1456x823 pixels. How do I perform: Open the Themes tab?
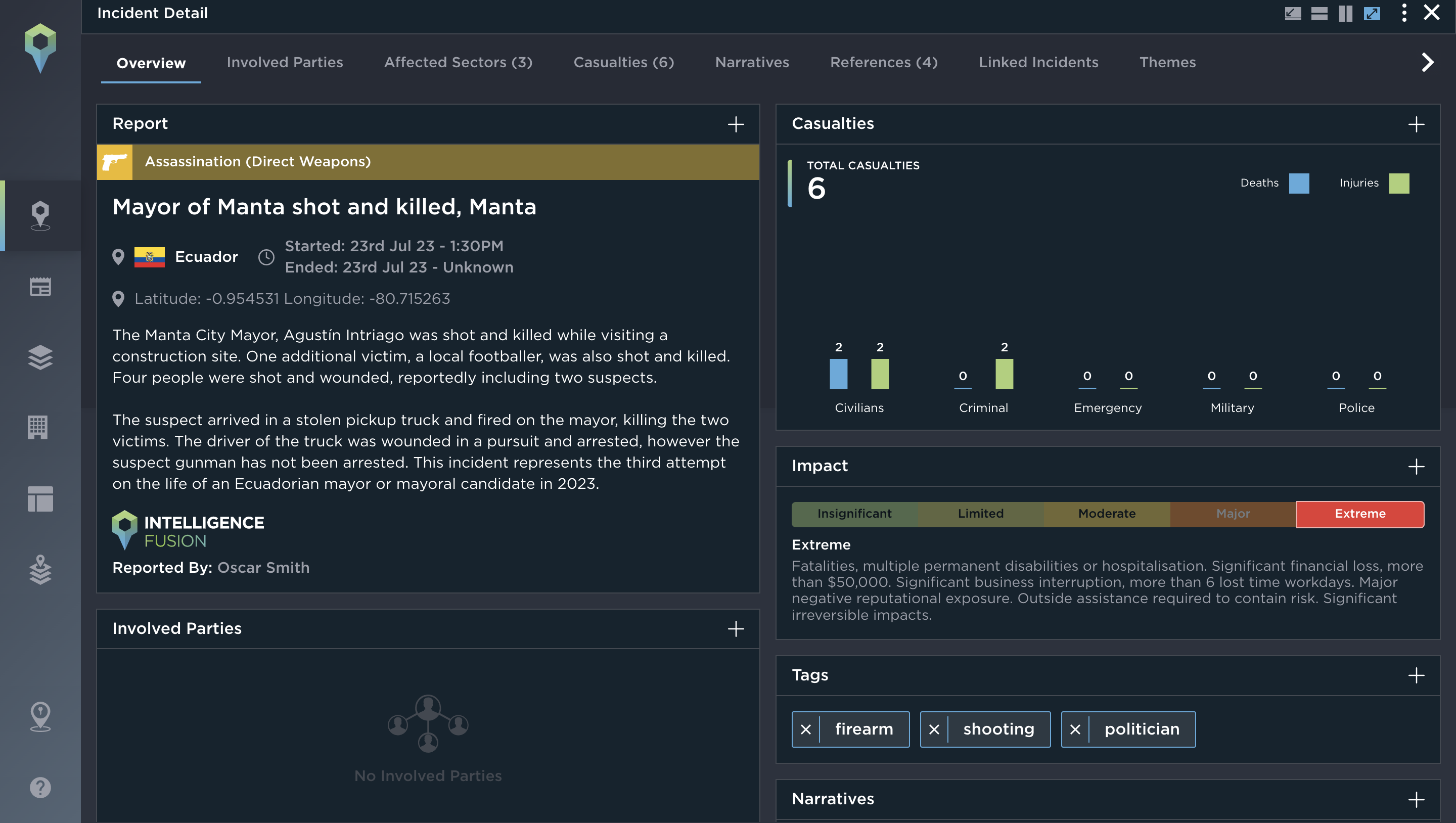click(1168, 62)
